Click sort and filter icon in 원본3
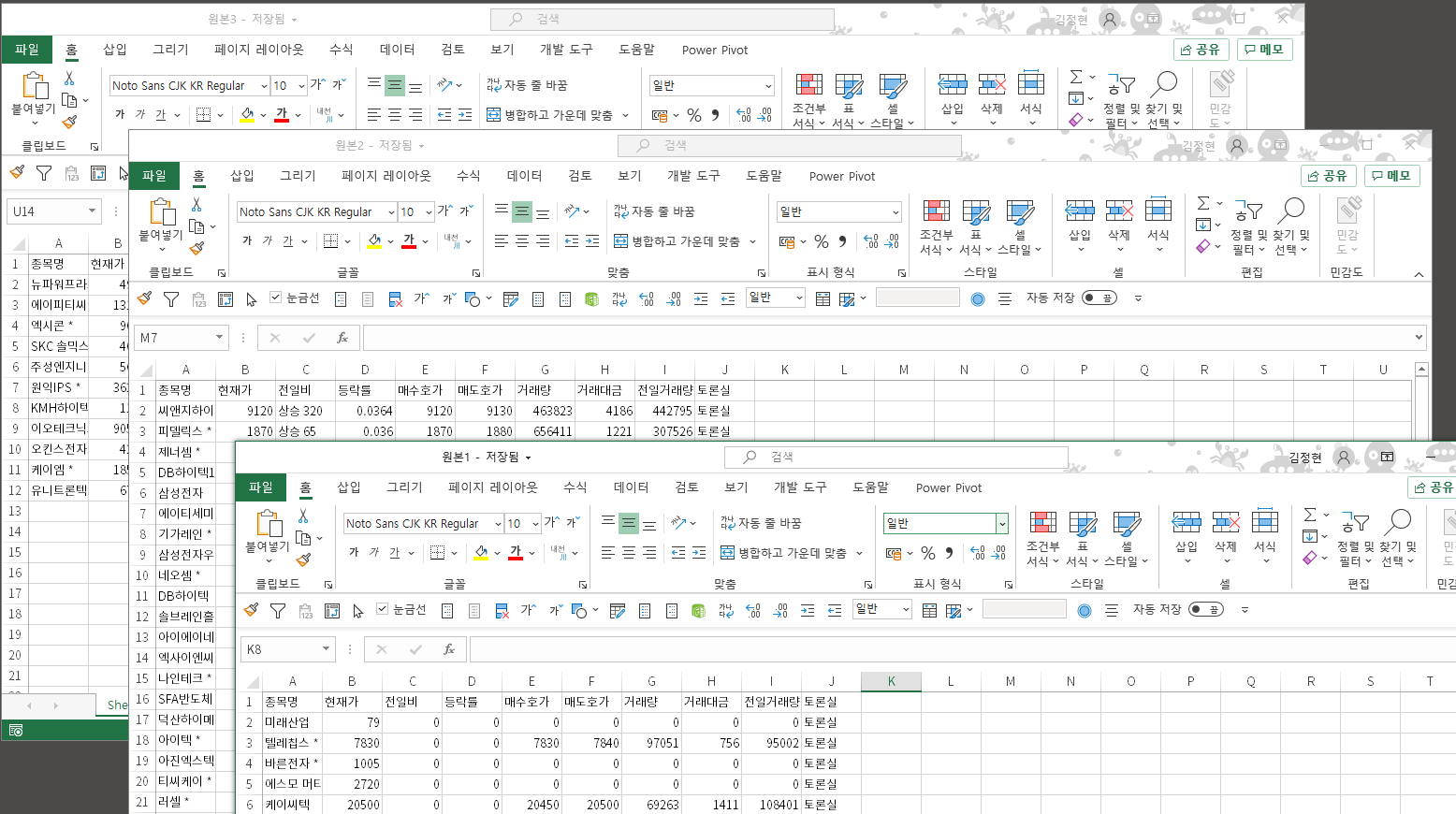Image resolution: width=1456 pixels, height=814 pixels. (x=1120, y=84)
